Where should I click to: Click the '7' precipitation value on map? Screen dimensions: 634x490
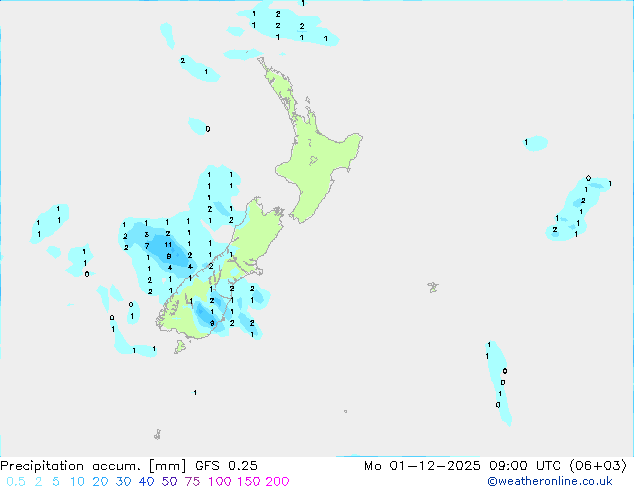tap(147, 245)
